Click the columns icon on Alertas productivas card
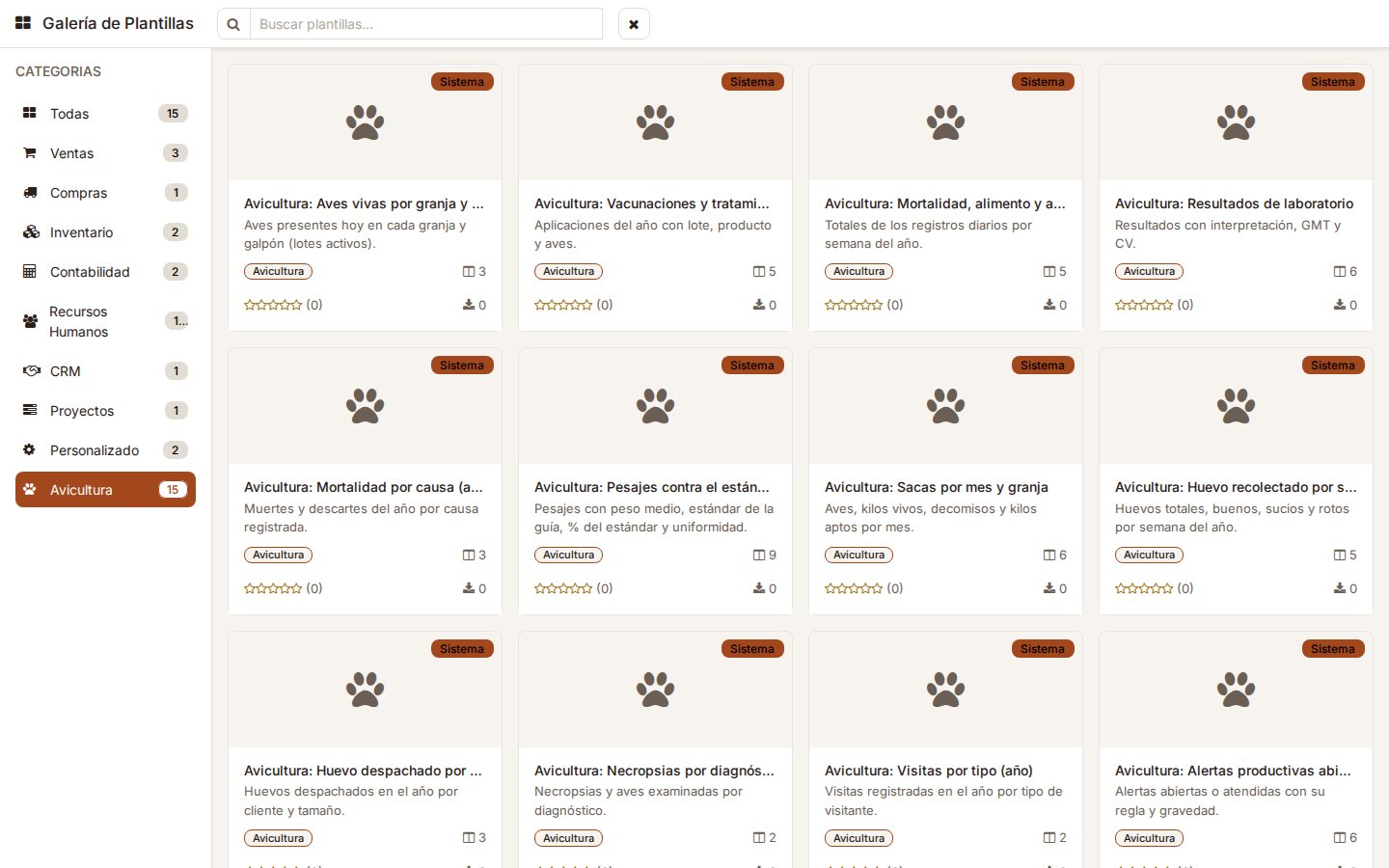 point(1340,839)
